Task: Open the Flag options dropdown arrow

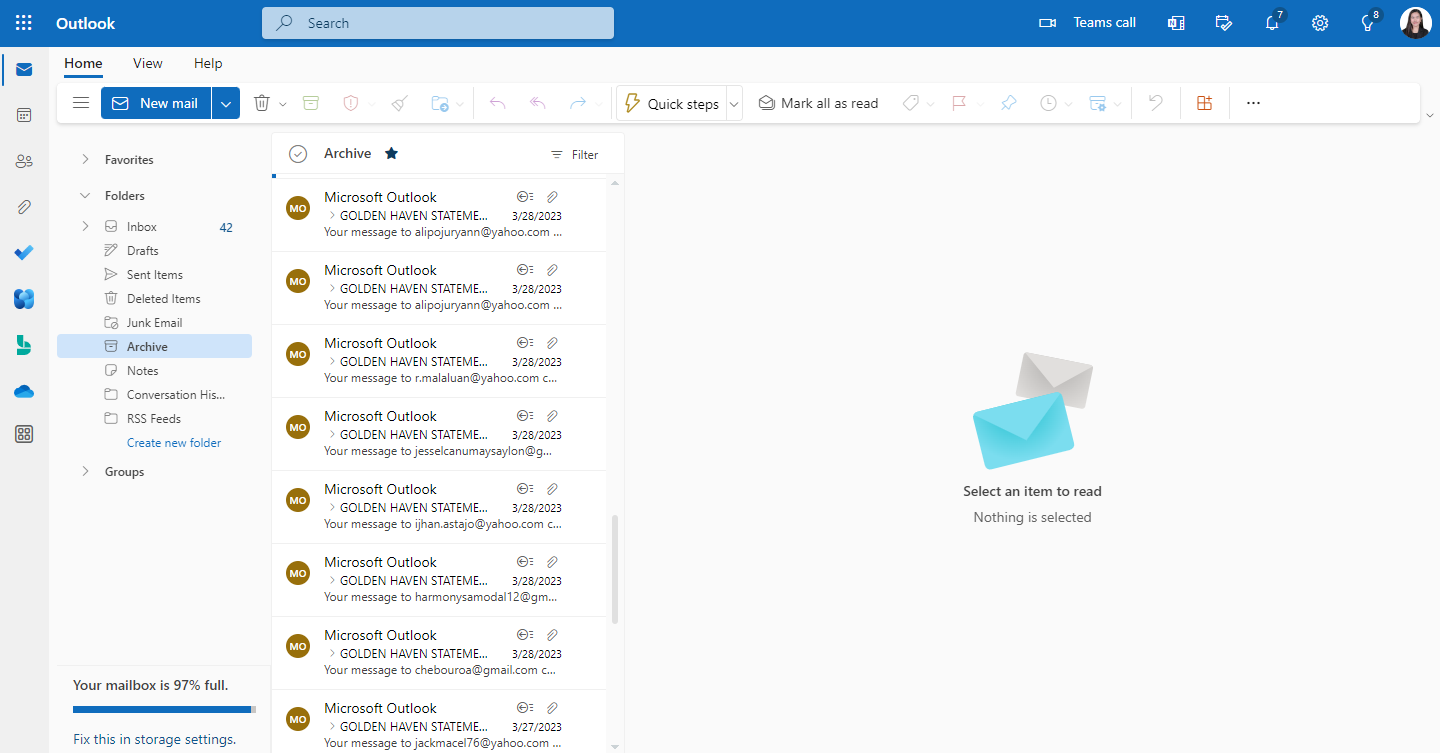Action: [x=979, y=104]
